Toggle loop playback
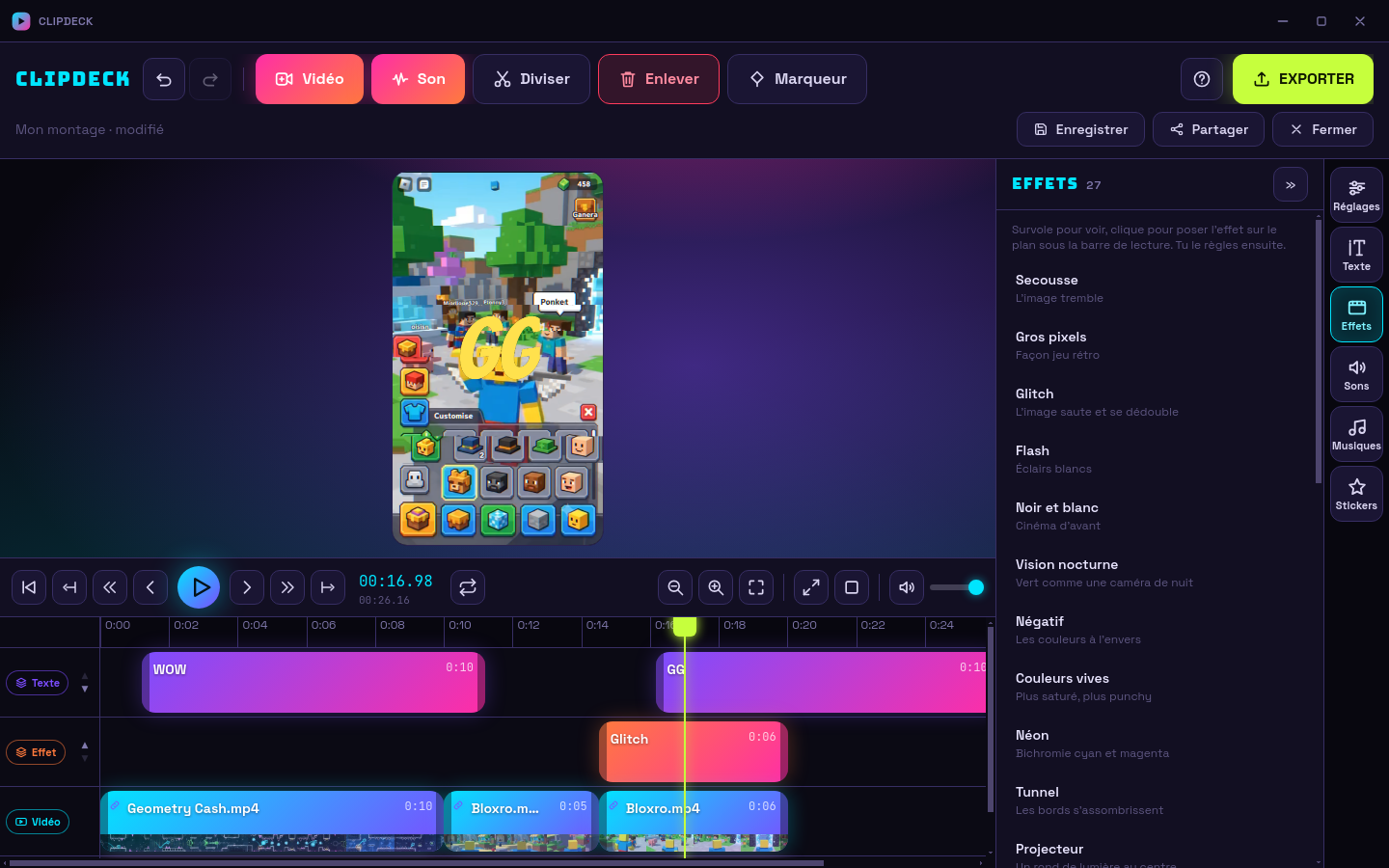Image resolution: width=1389 pixels, height=868 pixels. point(468,587)
